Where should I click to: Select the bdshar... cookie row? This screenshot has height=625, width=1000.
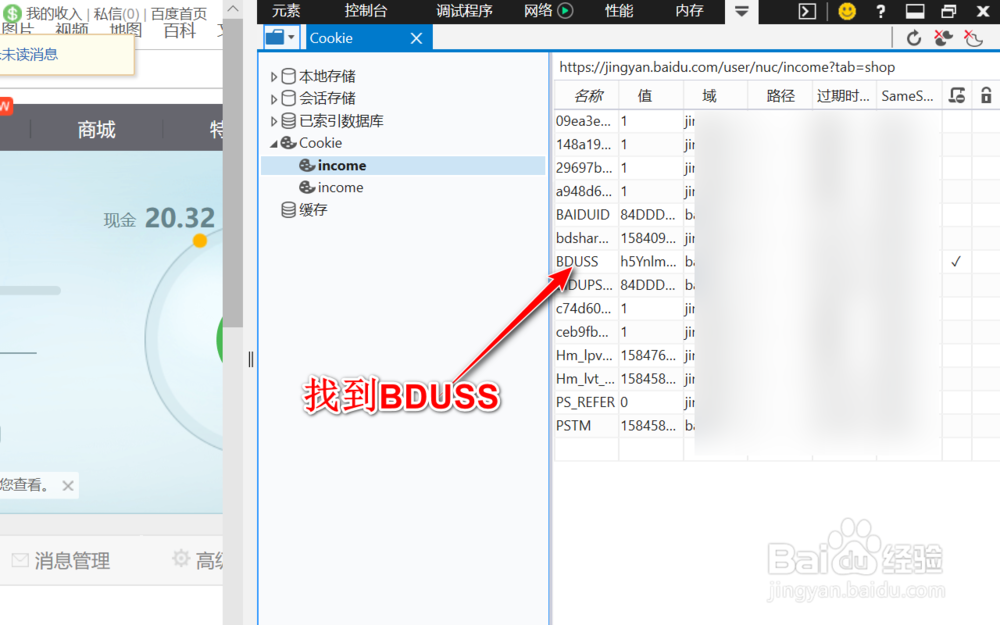pyautogui.click(x=777, y=239)
